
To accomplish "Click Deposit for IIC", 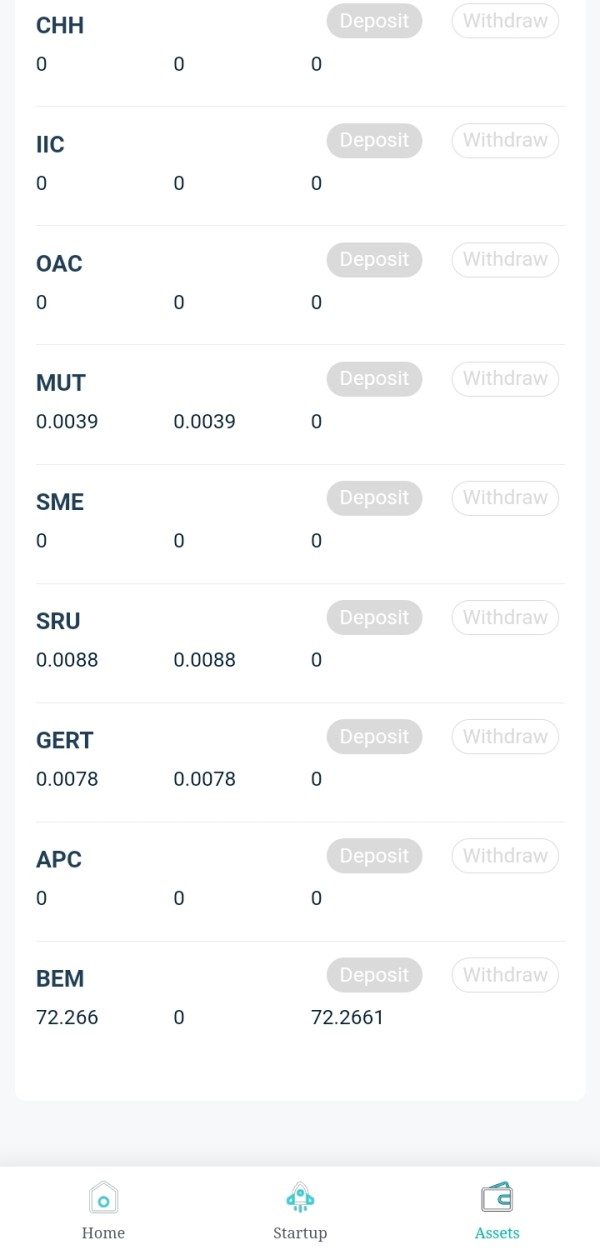I will click(x=374, y=140).
